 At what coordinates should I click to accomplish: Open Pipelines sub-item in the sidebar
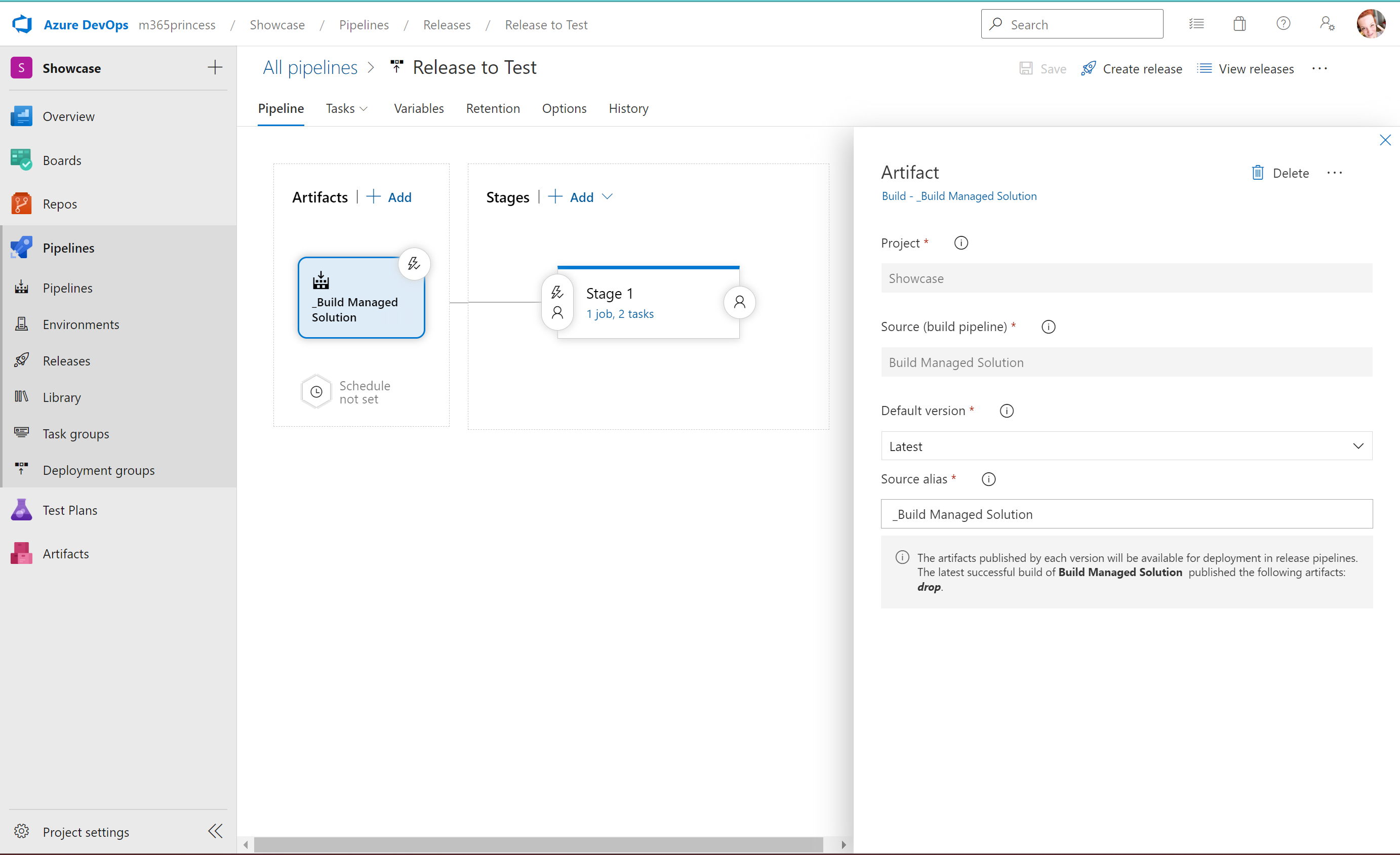click(118, 288)
